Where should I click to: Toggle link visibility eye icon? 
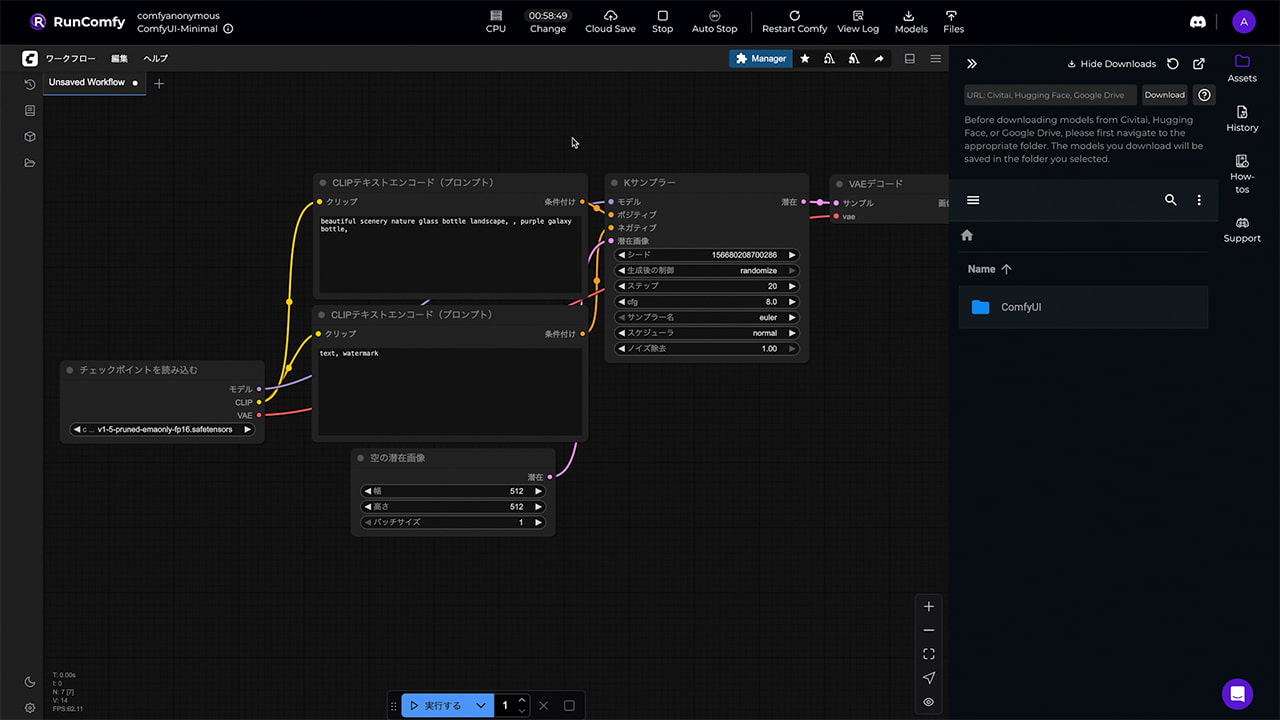(x=928, y=702)
